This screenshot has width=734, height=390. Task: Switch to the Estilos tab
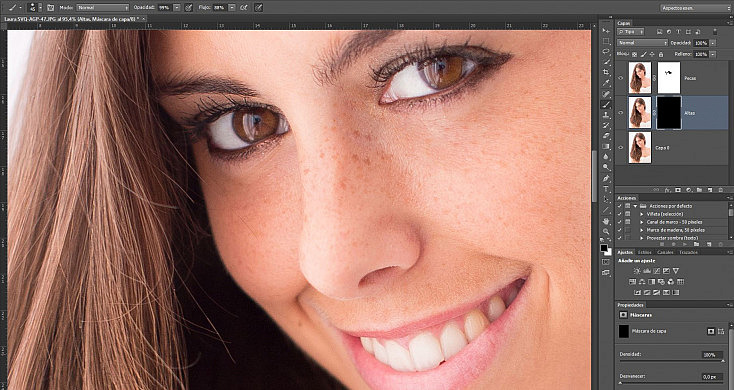tap(645, 252)
